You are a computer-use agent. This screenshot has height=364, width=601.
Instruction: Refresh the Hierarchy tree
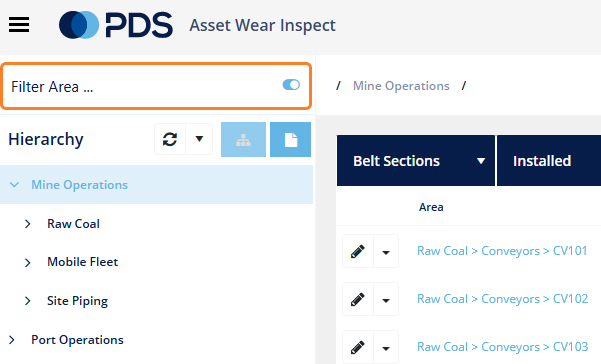click(170, 139)
